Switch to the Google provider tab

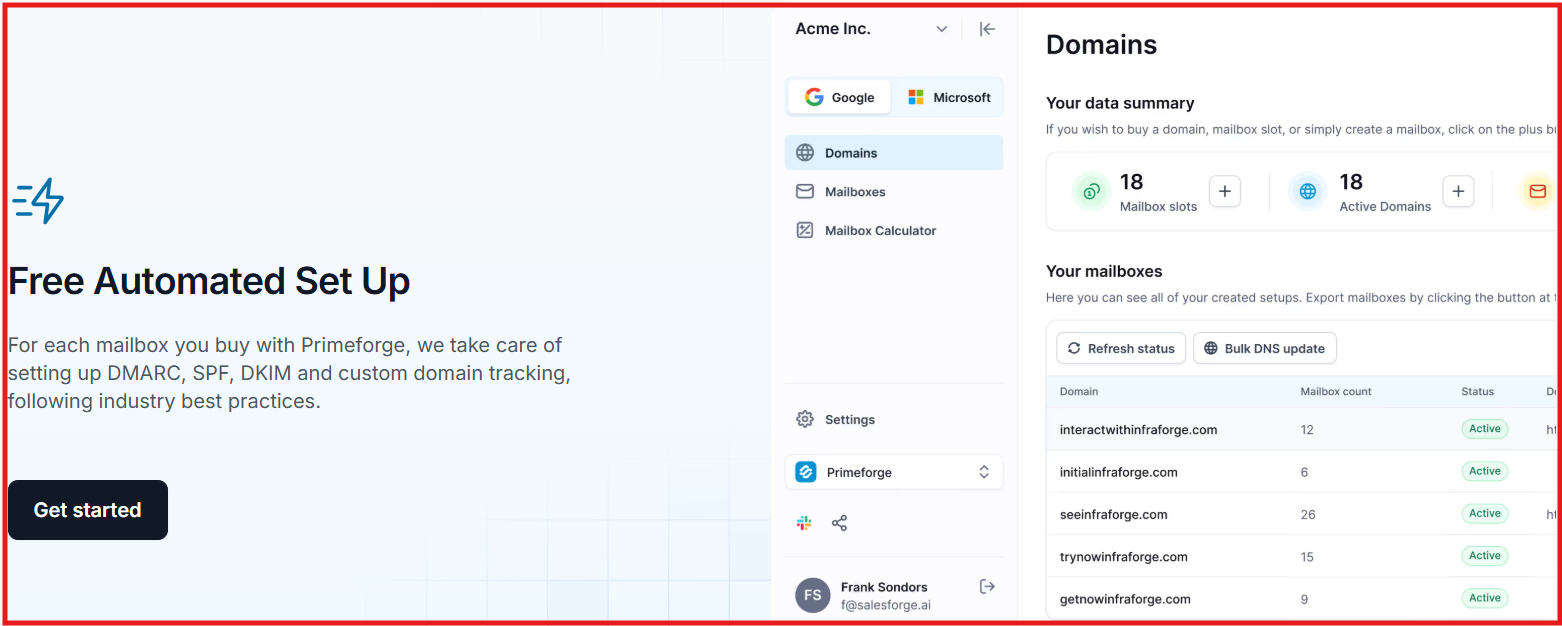click(x=839, y=97)
